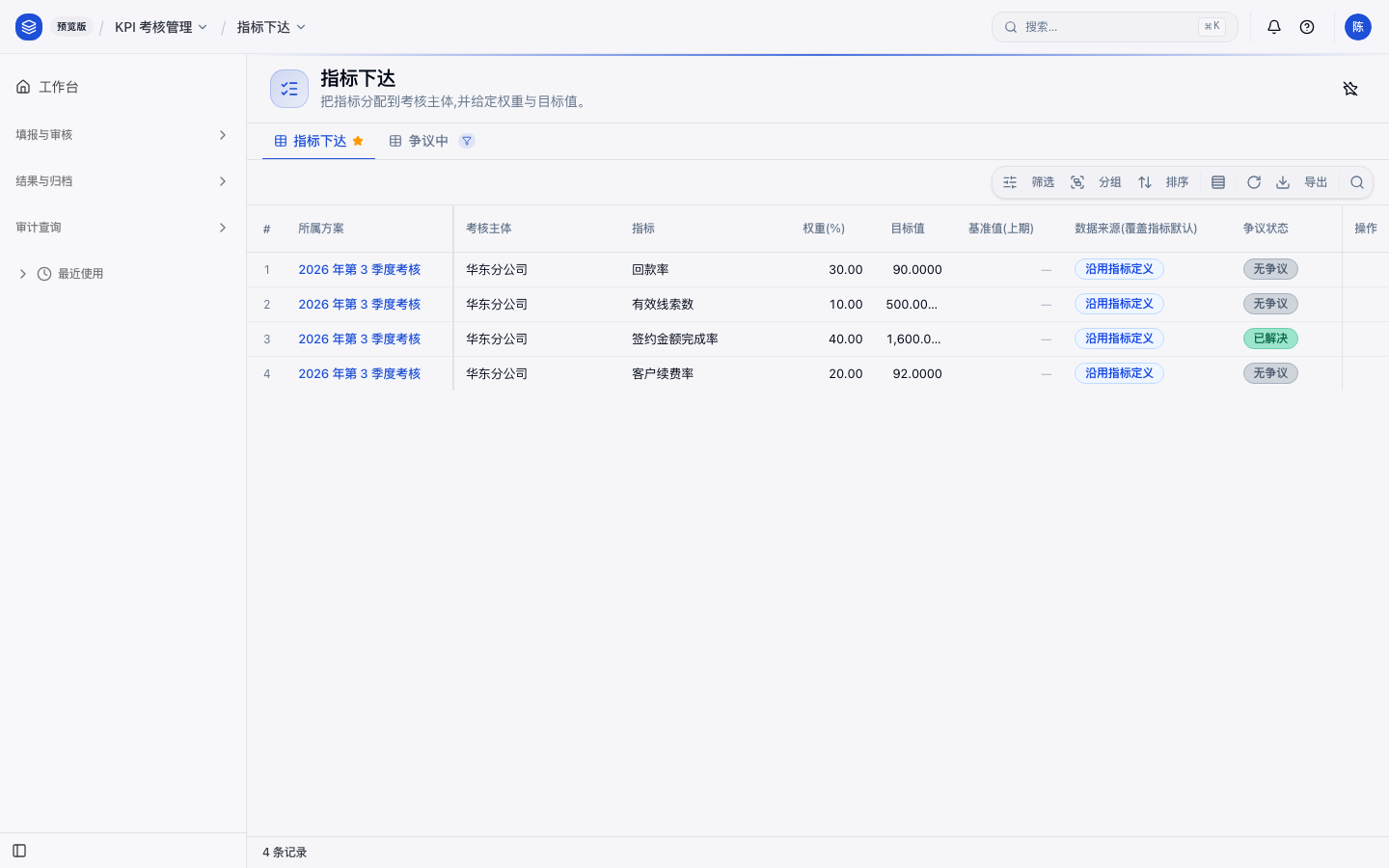Image resolution: width=1389 pixels, height=868 pixels.
Task: Open the 2026 年第 3 季度考核 link in the 签约金额完成率 row
Action: (x=359, y=339)
